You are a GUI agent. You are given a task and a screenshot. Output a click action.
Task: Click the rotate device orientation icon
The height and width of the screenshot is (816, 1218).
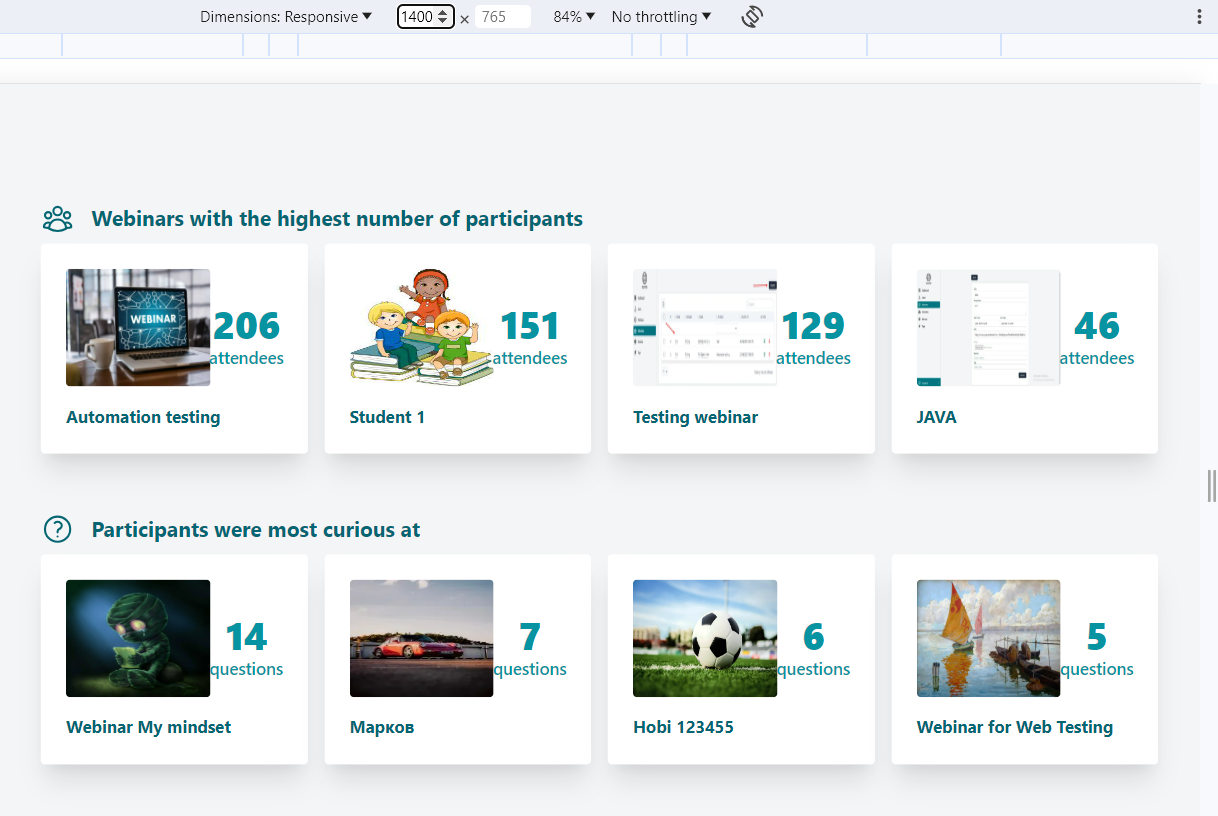(x=752, y=17)
